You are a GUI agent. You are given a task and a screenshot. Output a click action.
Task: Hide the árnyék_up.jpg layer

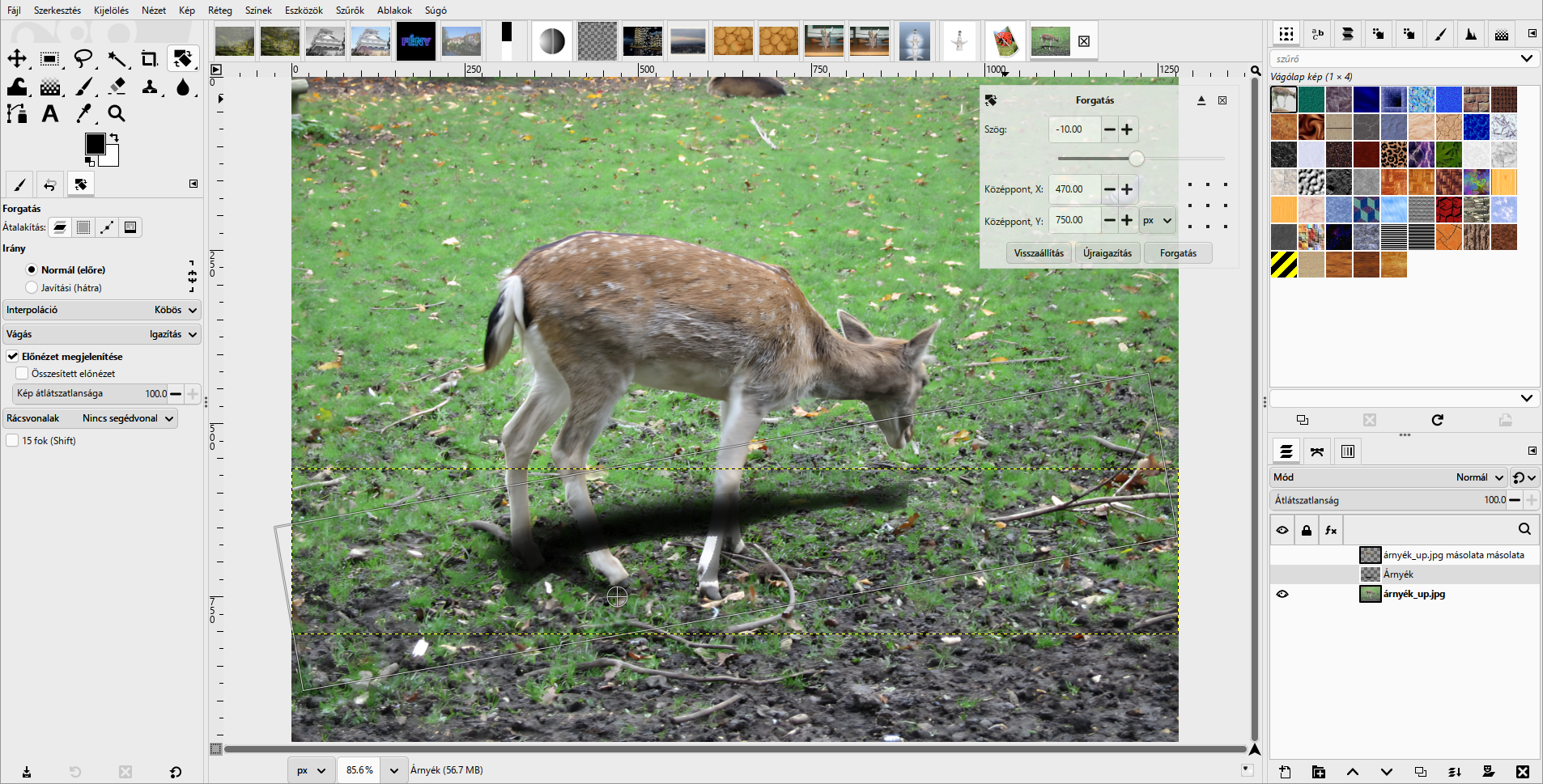tap(1282, 594)
